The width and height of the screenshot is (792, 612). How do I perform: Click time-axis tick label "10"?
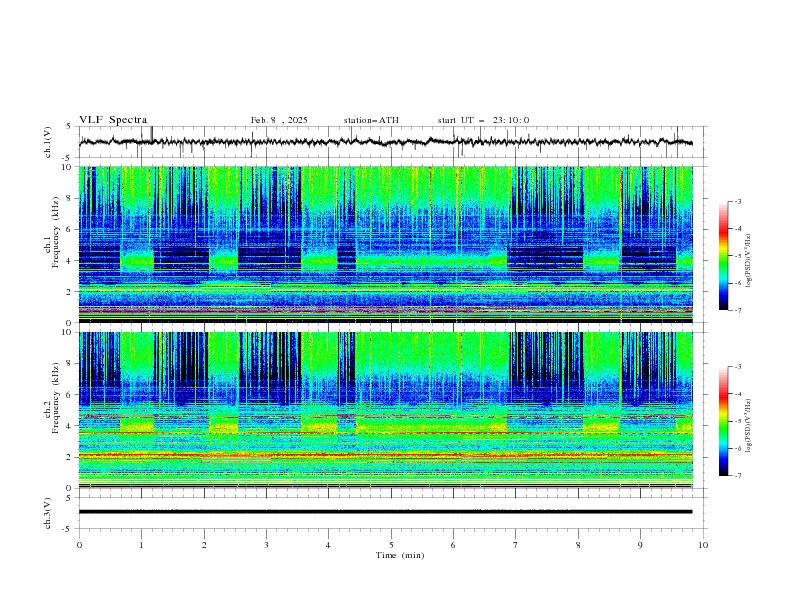pyautogui.click(x=703, y=545)
